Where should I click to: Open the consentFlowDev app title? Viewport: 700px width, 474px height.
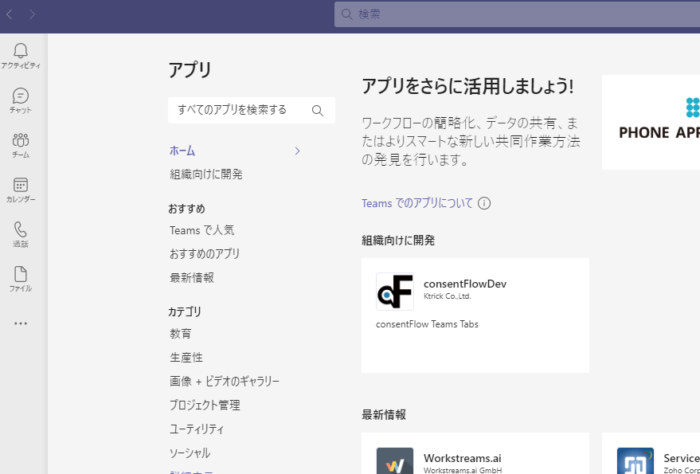(465, 284)
